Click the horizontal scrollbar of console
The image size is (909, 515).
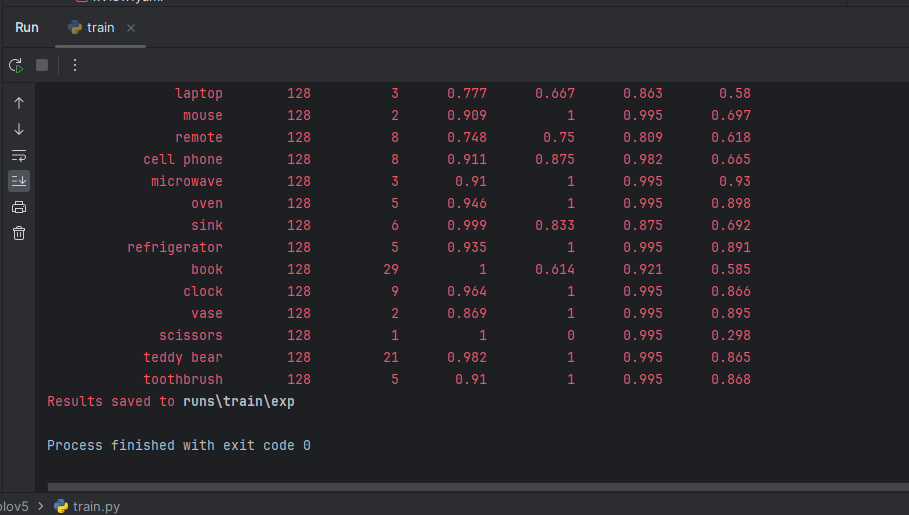(478, 487)
